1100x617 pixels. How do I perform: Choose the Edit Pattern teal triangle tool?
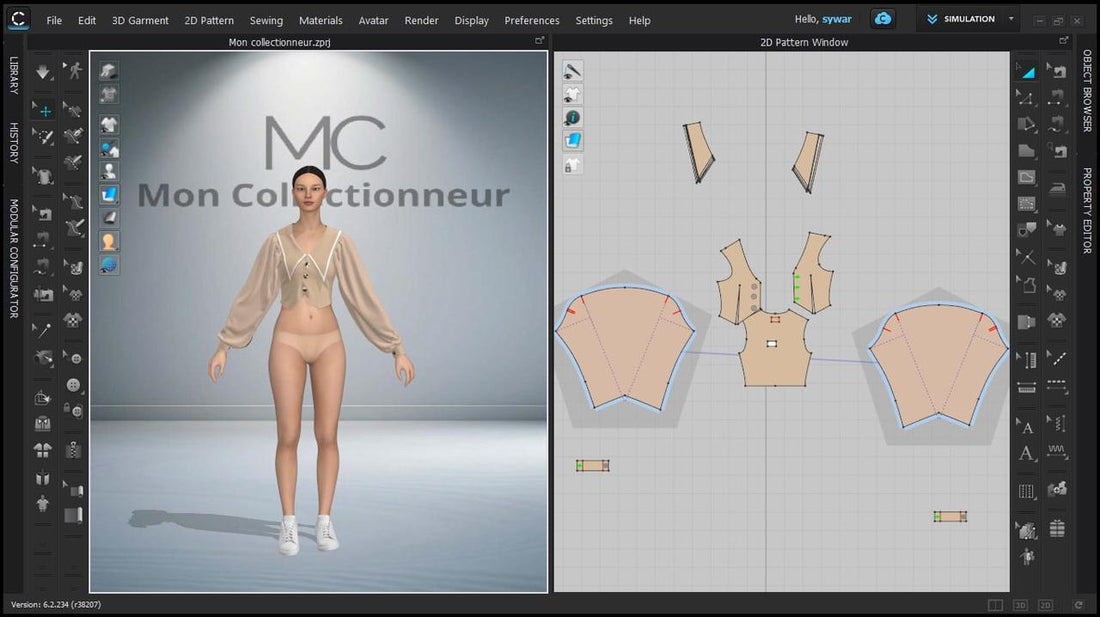pyautogui.click(x=1027, y=71)
